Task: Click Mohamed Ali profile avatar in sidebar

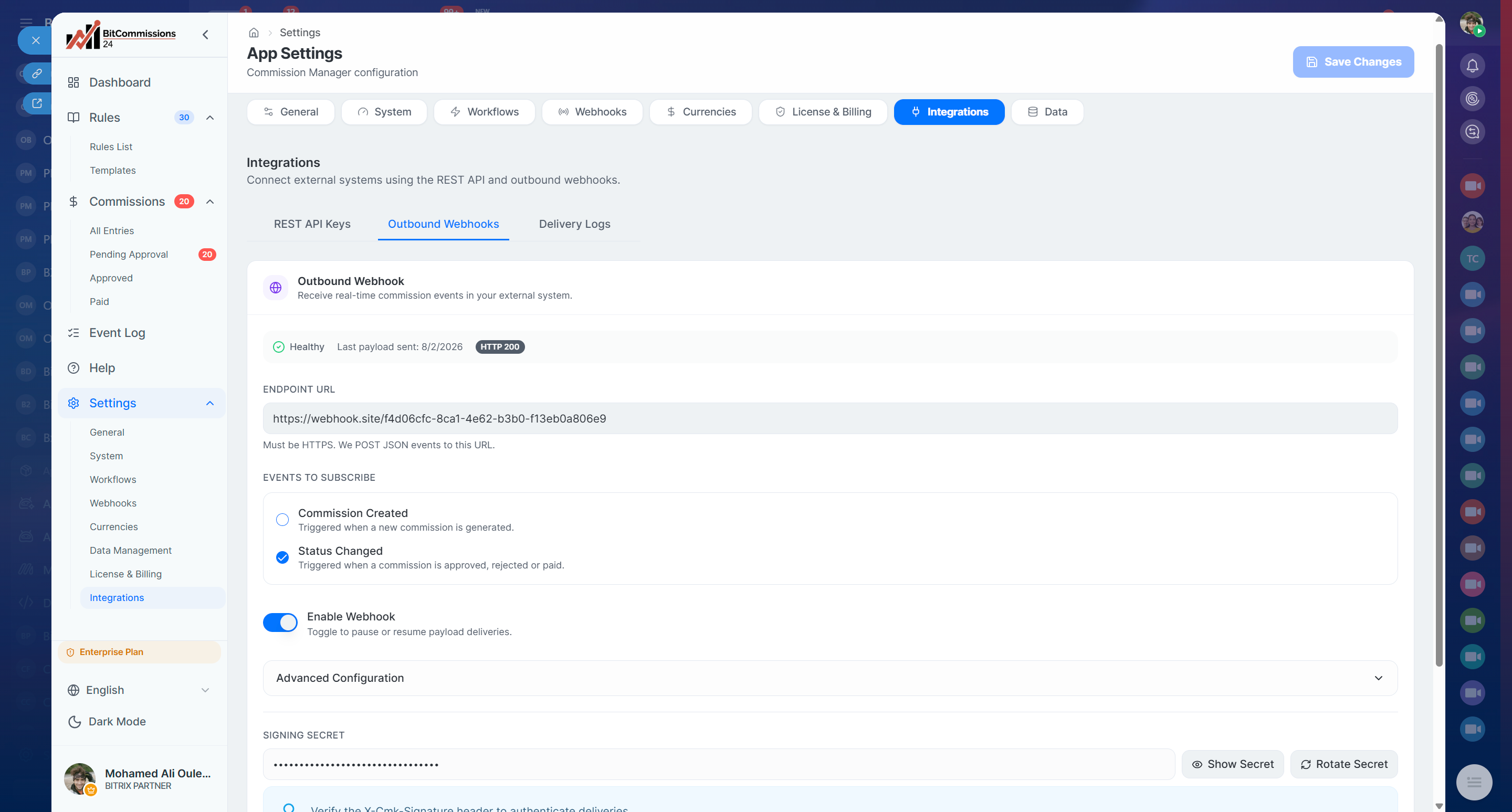Action: (80, 779)
